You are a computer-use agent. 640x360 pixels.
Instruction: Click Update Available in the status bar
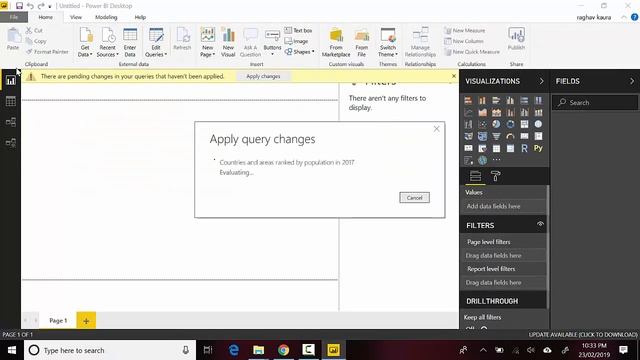pos(583,335)
